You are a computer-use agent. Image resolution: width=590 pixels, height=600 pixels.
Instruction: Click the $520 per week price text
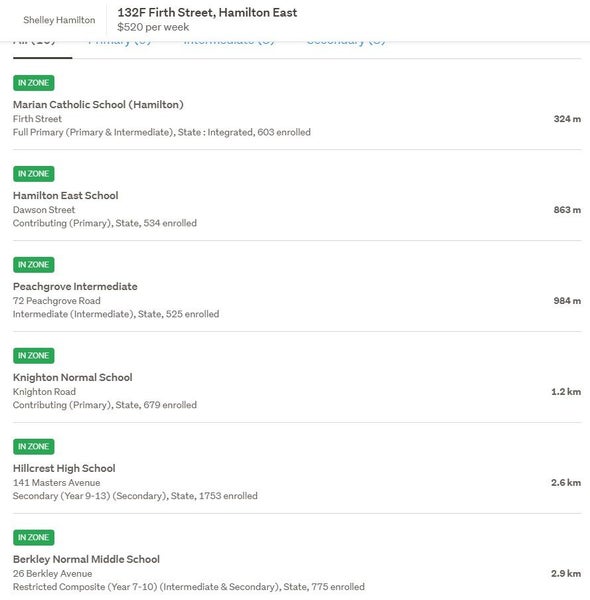(153, 27)
